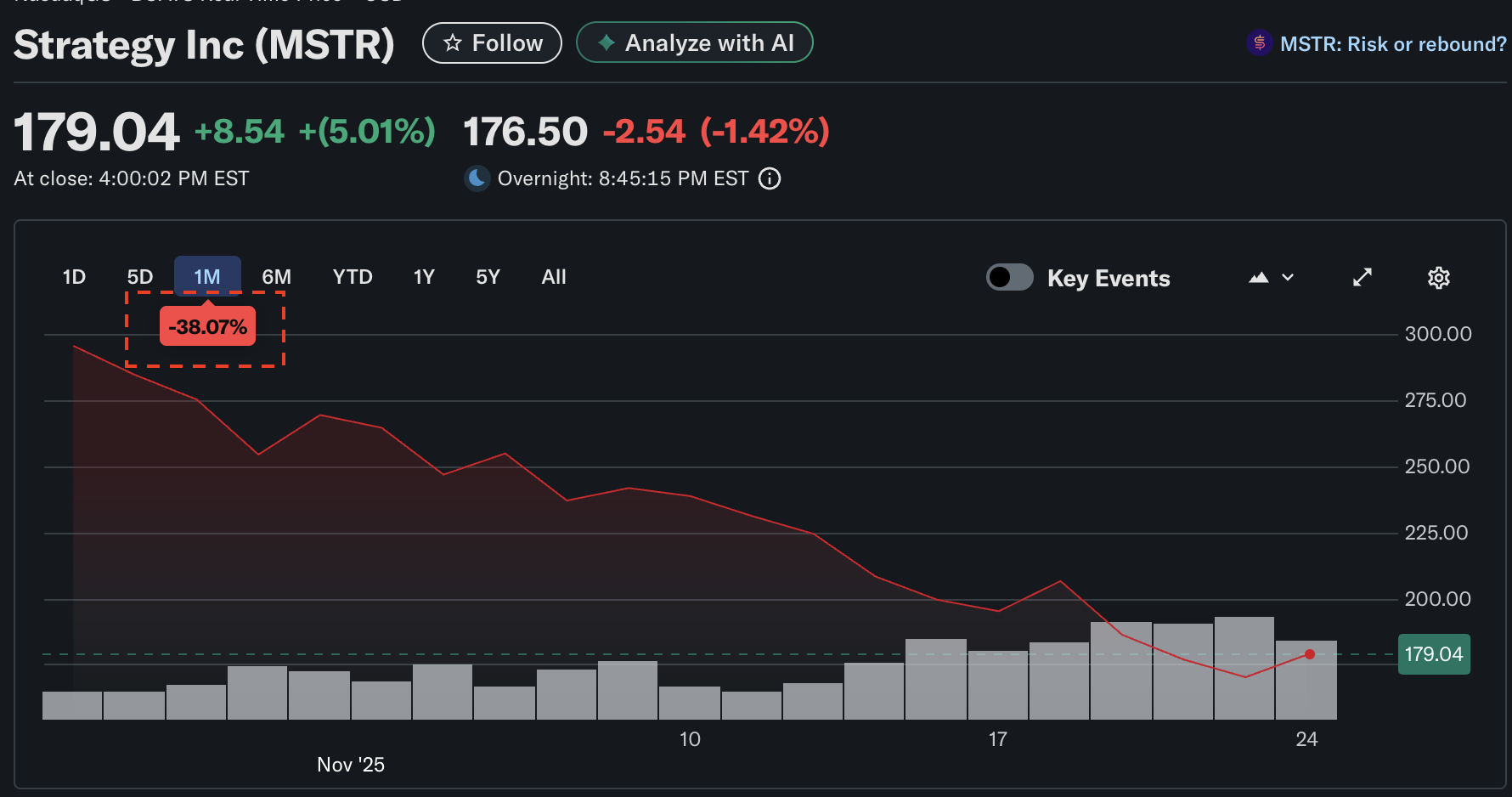This screenshot has height=797, width=1512.
Task: Click the info icon next to Overnight time
Action: (770, 178)
